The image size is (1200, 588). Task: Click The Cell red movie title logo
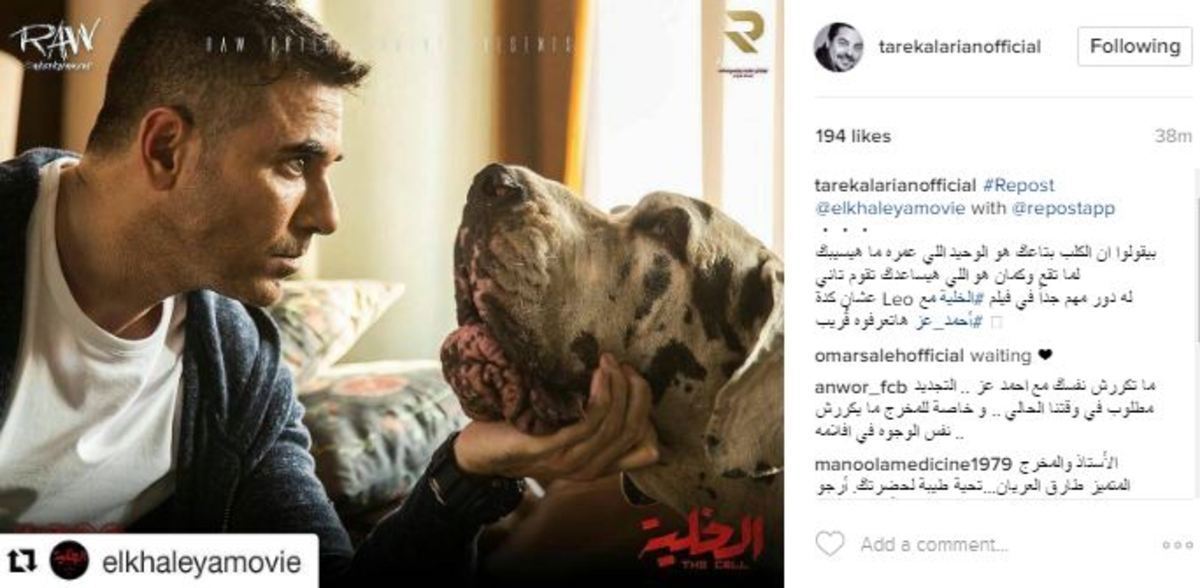coord(702,542)
